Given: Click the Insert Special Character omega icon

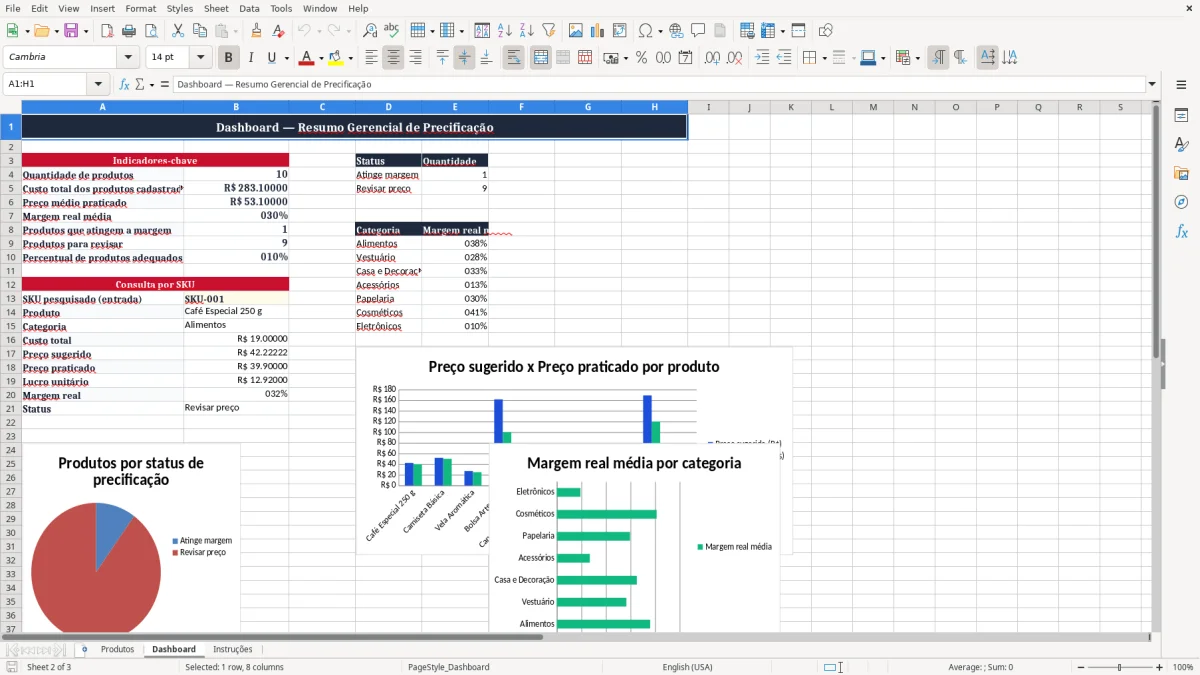Looking at the screenshot, I should coord(644,31).
